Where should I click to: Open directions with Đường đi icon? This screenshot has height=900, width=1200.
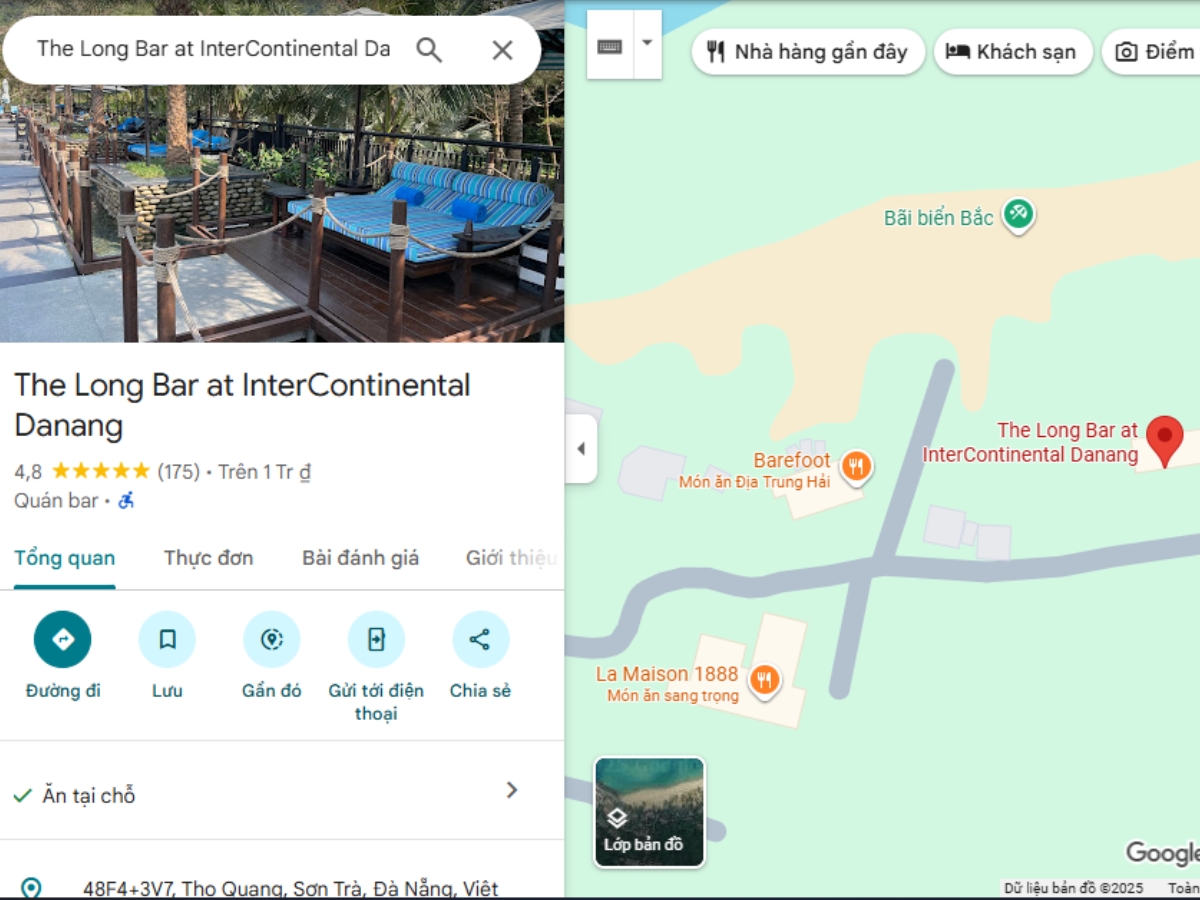pyautogui.click(x=62, y=639)
